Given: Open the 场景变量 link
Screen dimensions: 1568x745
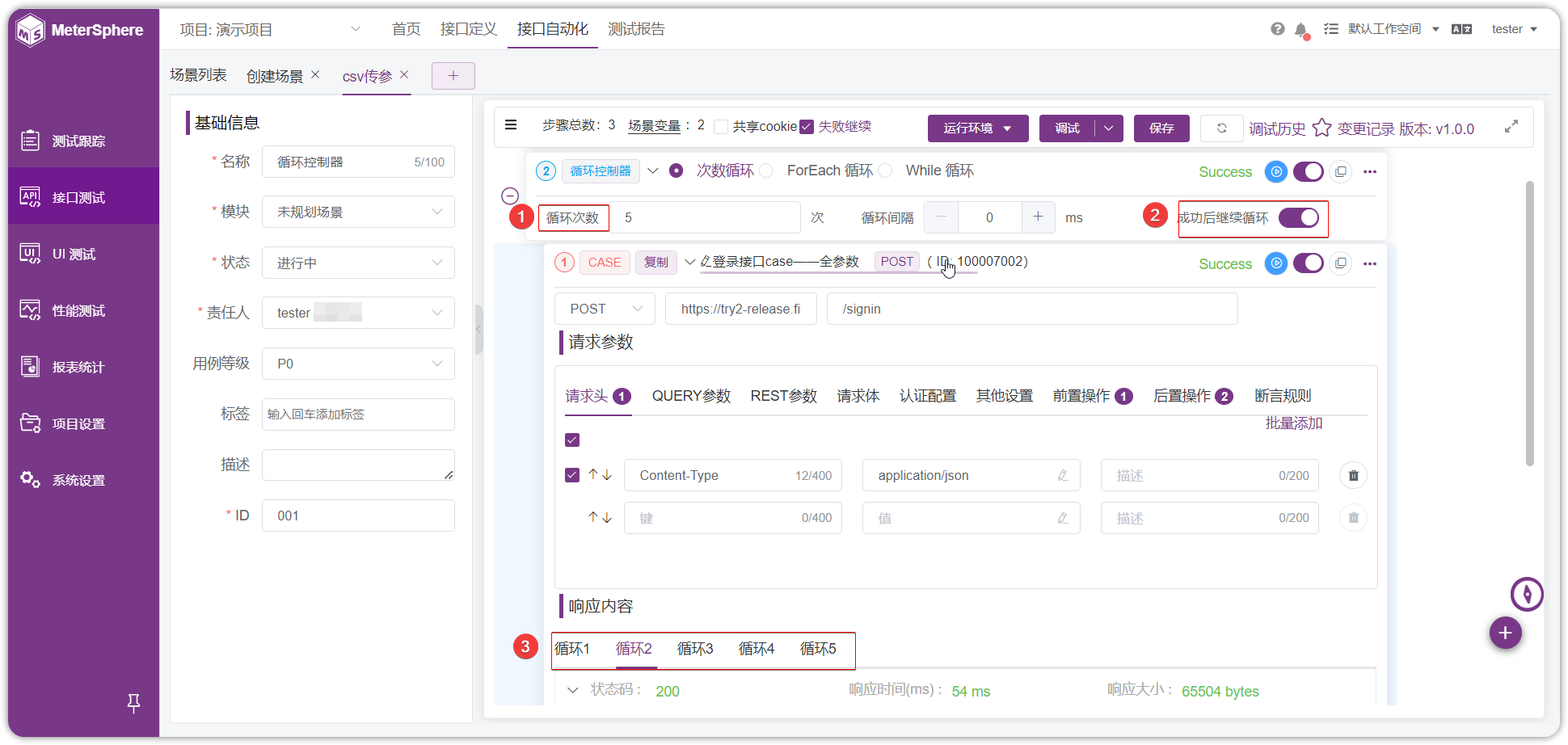Looking at the screenshot, I should (654, 126).
